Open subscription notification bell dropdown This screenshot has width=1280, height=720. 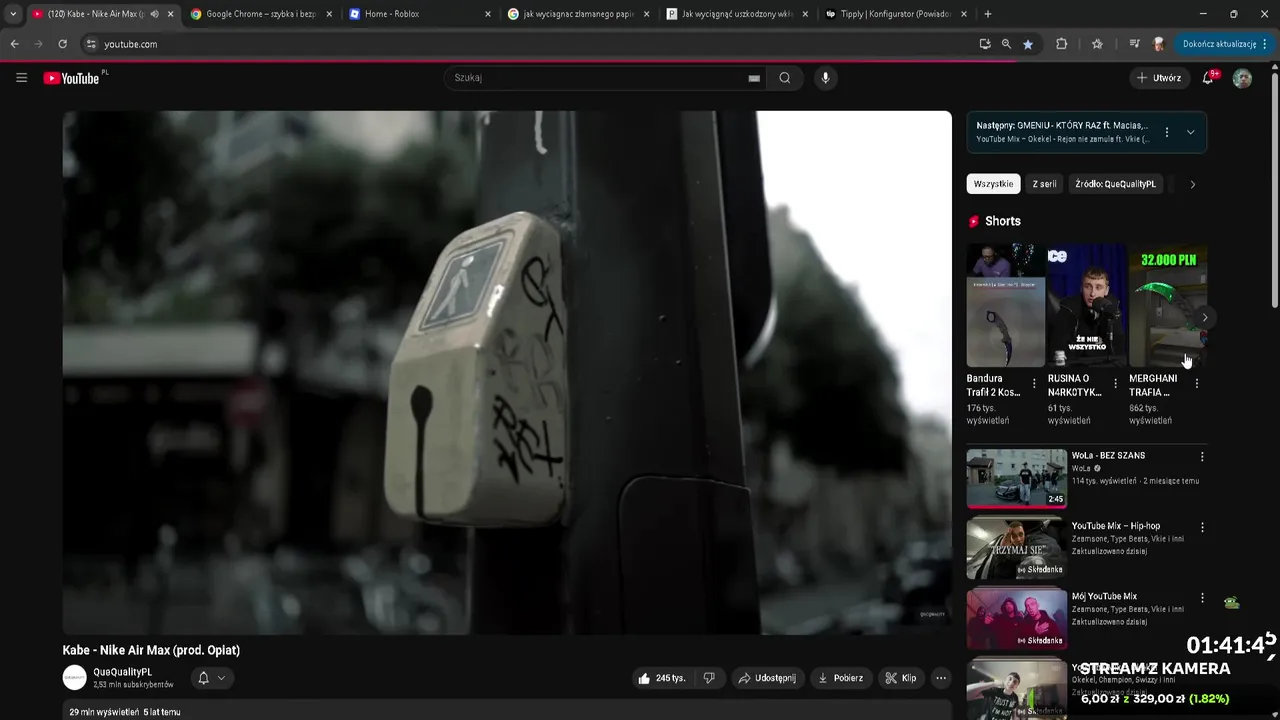click(212, 678)
